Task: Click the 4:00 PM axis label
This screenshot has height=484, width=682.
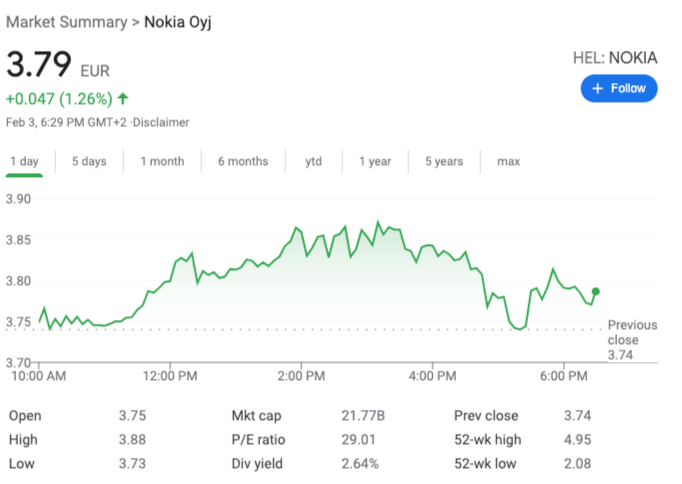Action: 433,376
